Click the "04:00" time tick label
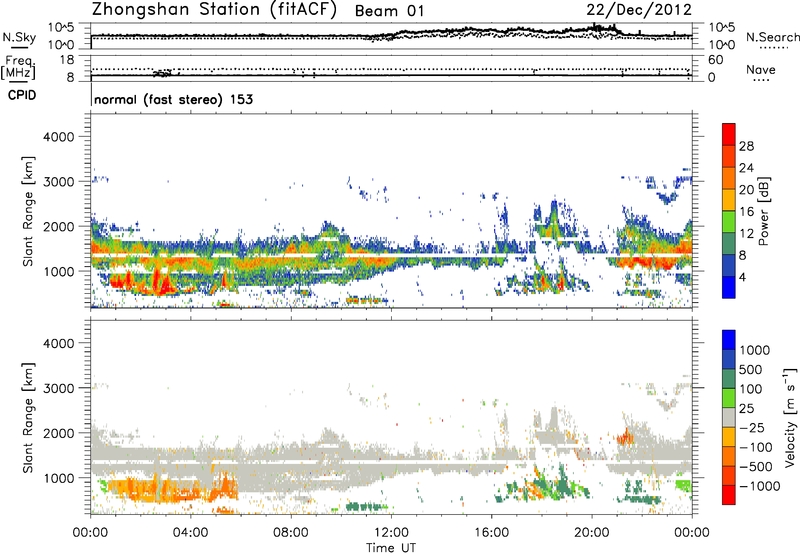Image resolution: width=800 pixels, height=554 pixels. [x=190, y=533]
